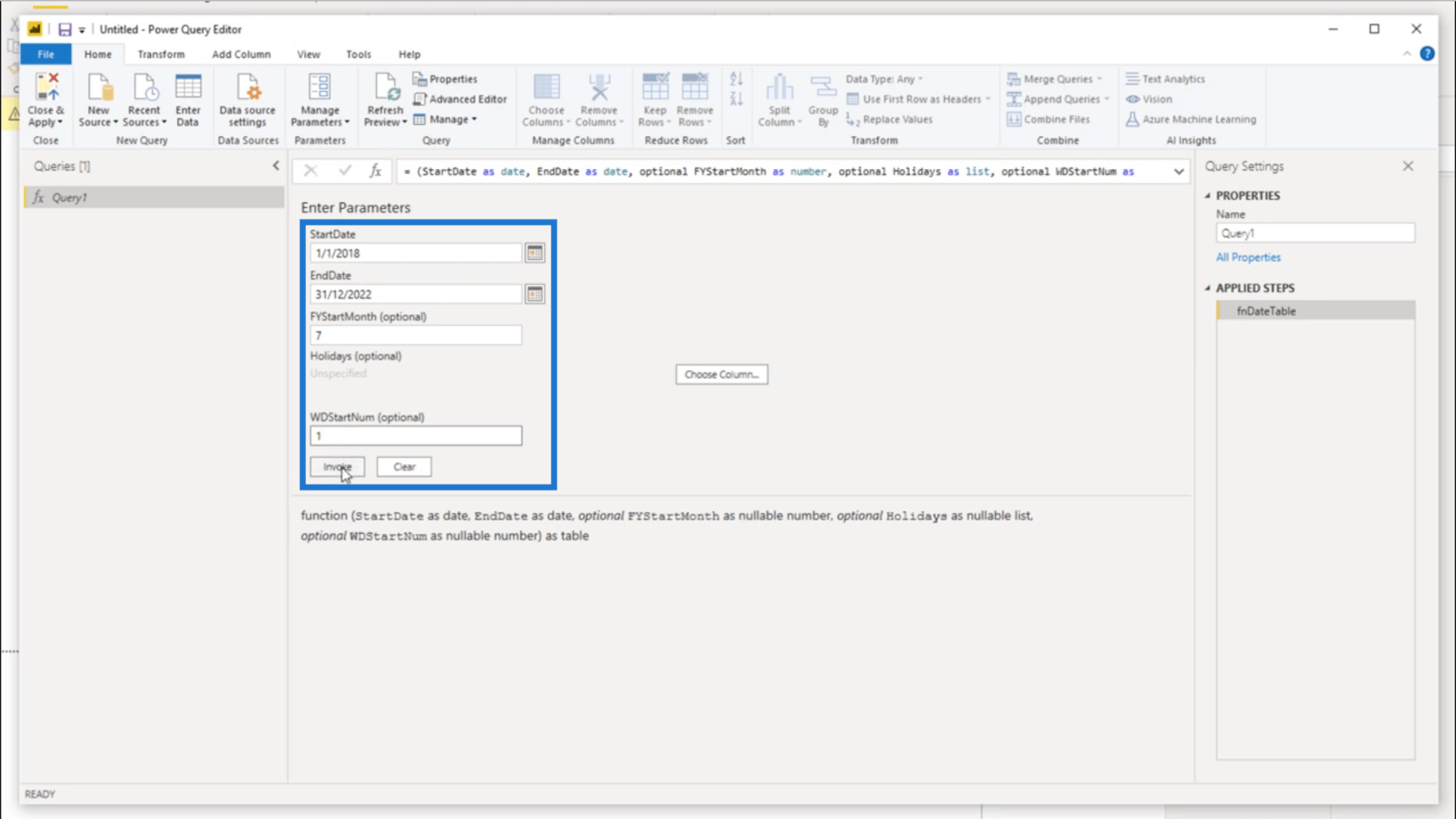The height and width of the screenshot is (819, 1456).
Task: Switch to the Help tab
Action: pos(409,54)
